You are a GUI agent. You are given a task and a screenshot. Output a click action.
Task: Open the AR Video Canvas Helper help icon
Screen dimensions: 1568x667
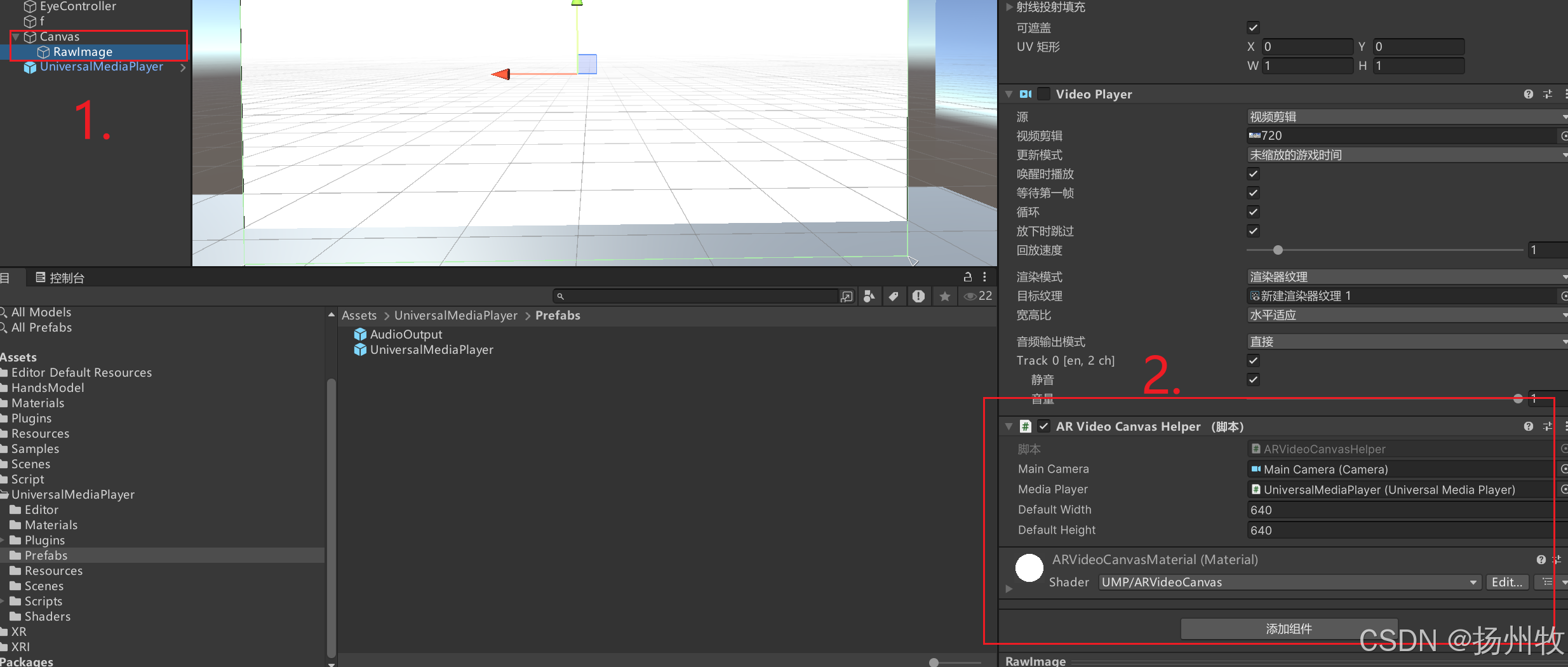1527,426
